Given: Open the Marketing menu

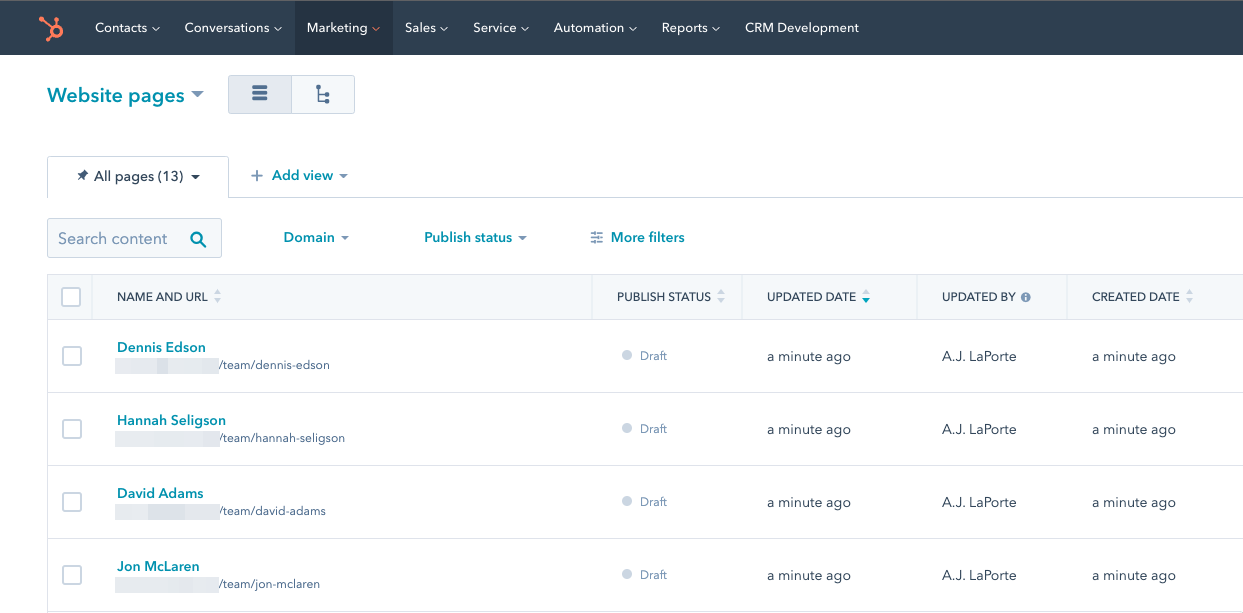Looking at the screenshot, I should (343, 27).
